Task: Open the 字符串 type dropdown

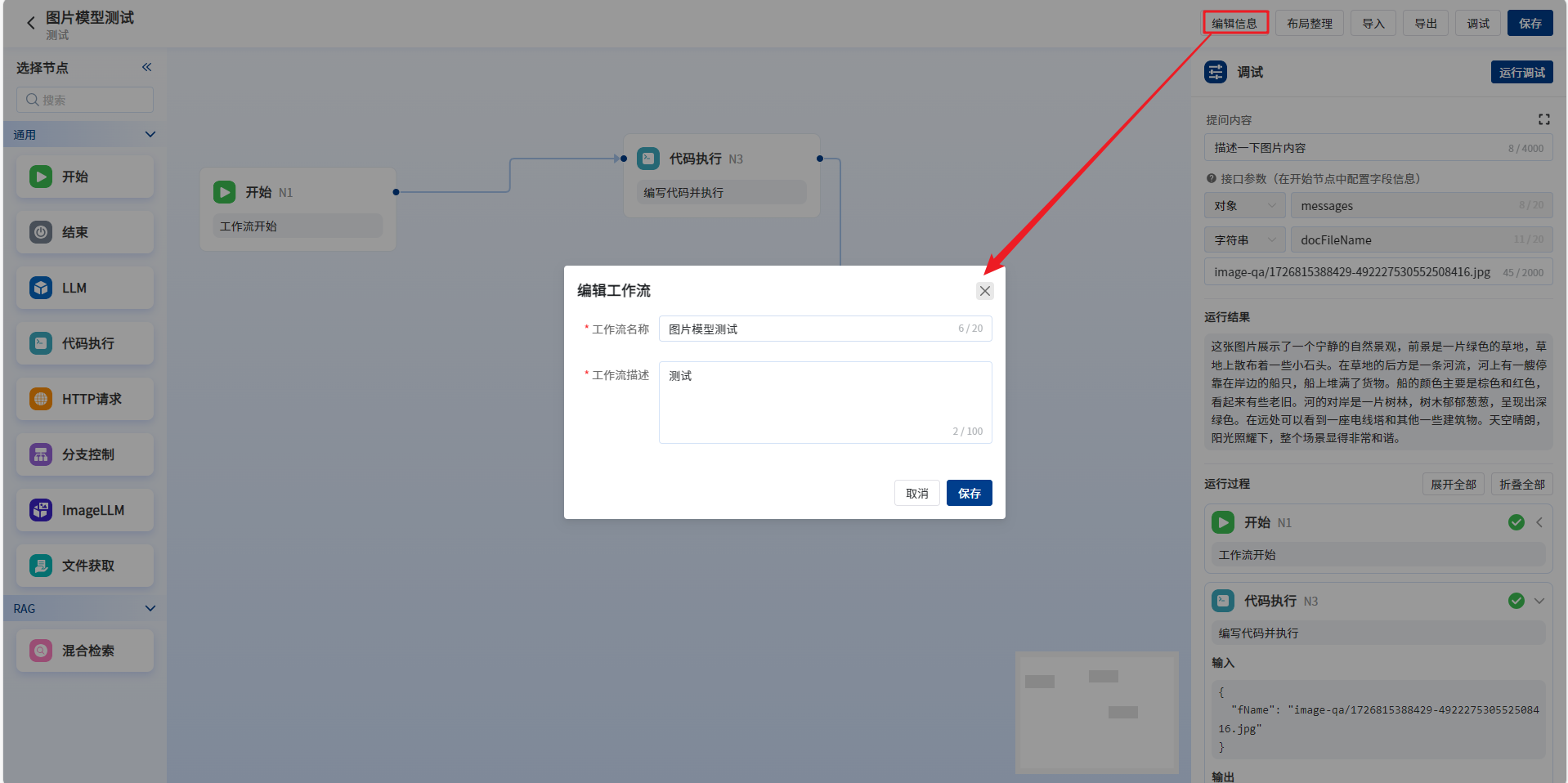Action: click(x=1244, y=240)
